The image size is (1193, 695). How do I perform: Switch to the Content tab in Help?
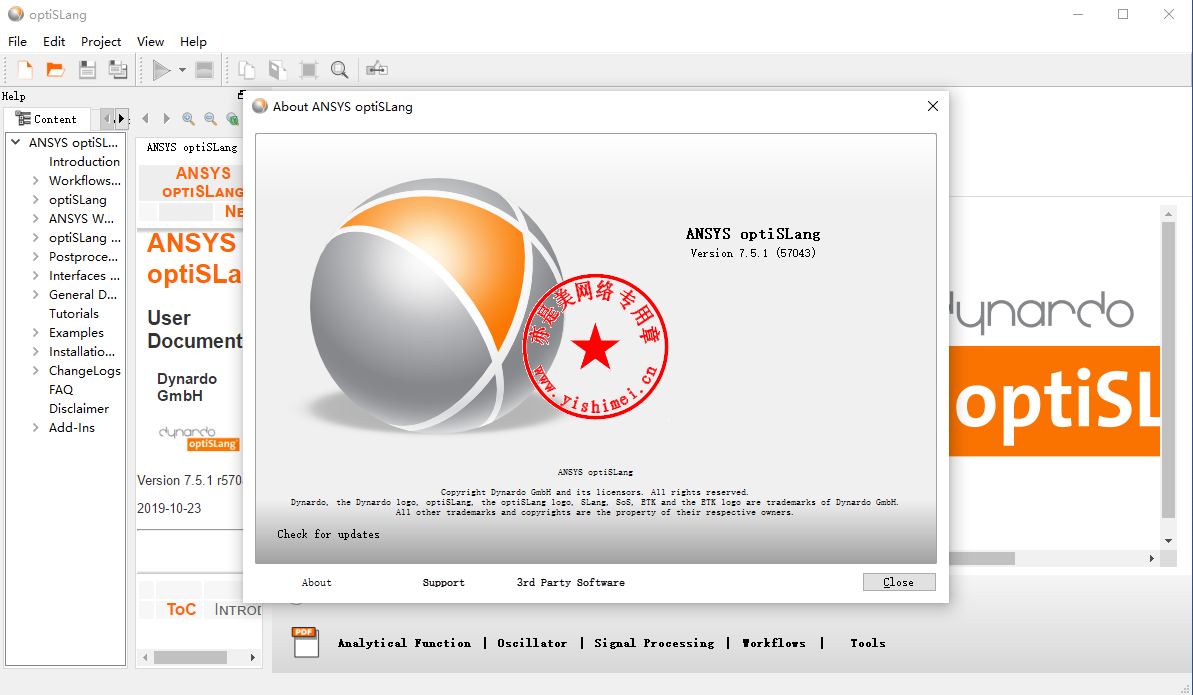point(47,120)
